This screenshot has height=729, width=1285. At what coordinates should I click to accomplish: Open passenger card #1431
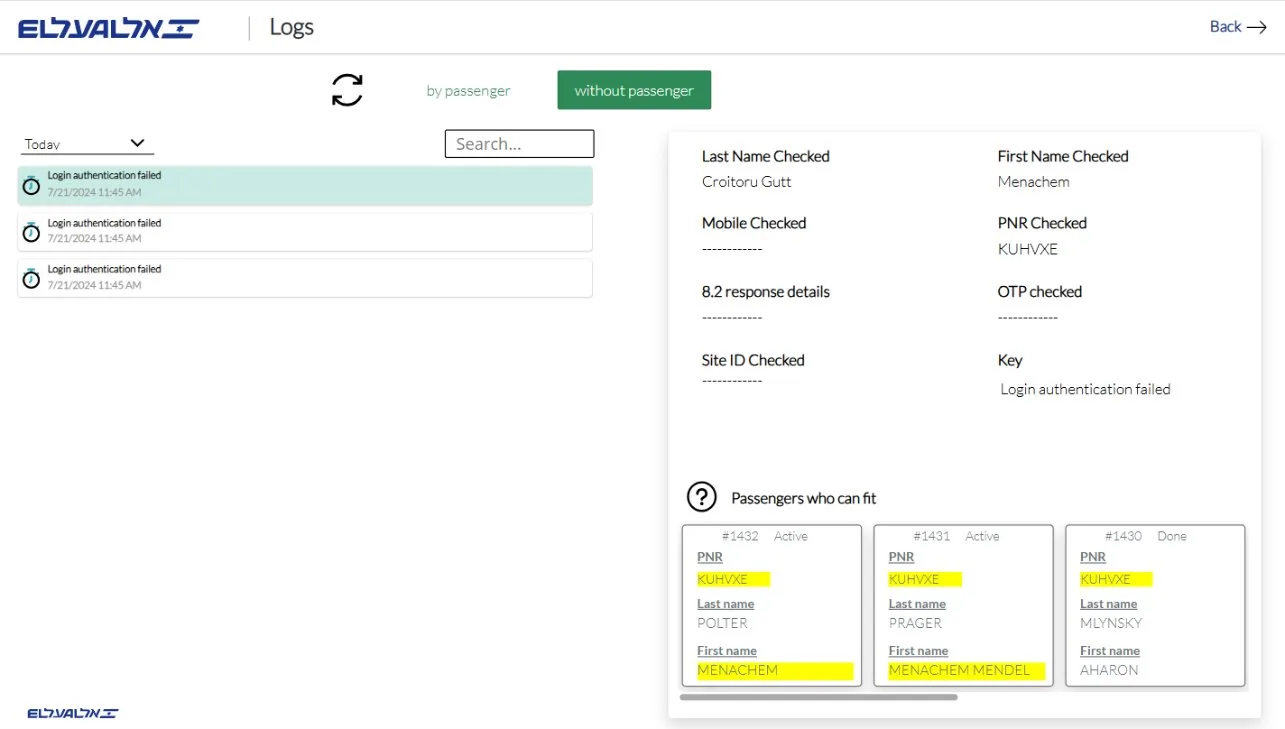pyautogui.click(x=963, y=605)
